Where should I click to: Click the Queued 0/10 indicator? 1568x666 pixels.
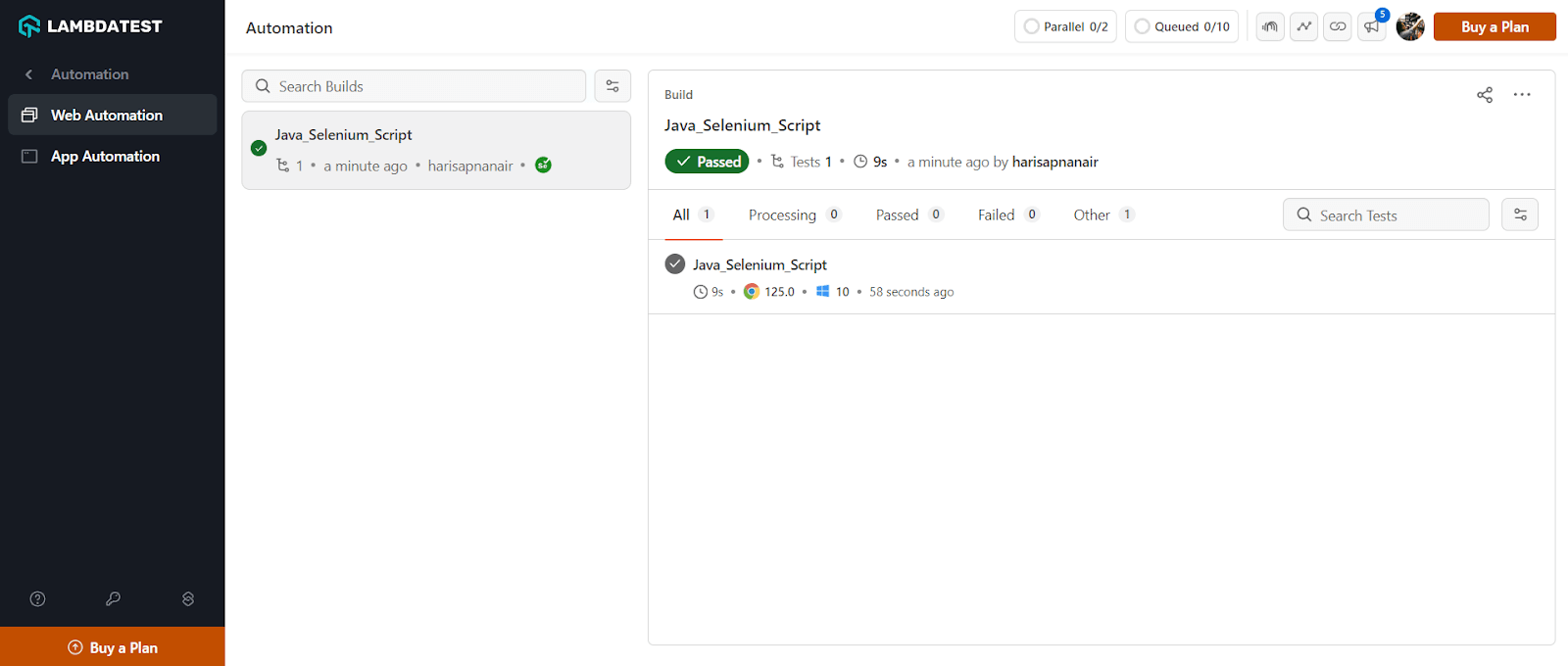(x=1182, y=27)
